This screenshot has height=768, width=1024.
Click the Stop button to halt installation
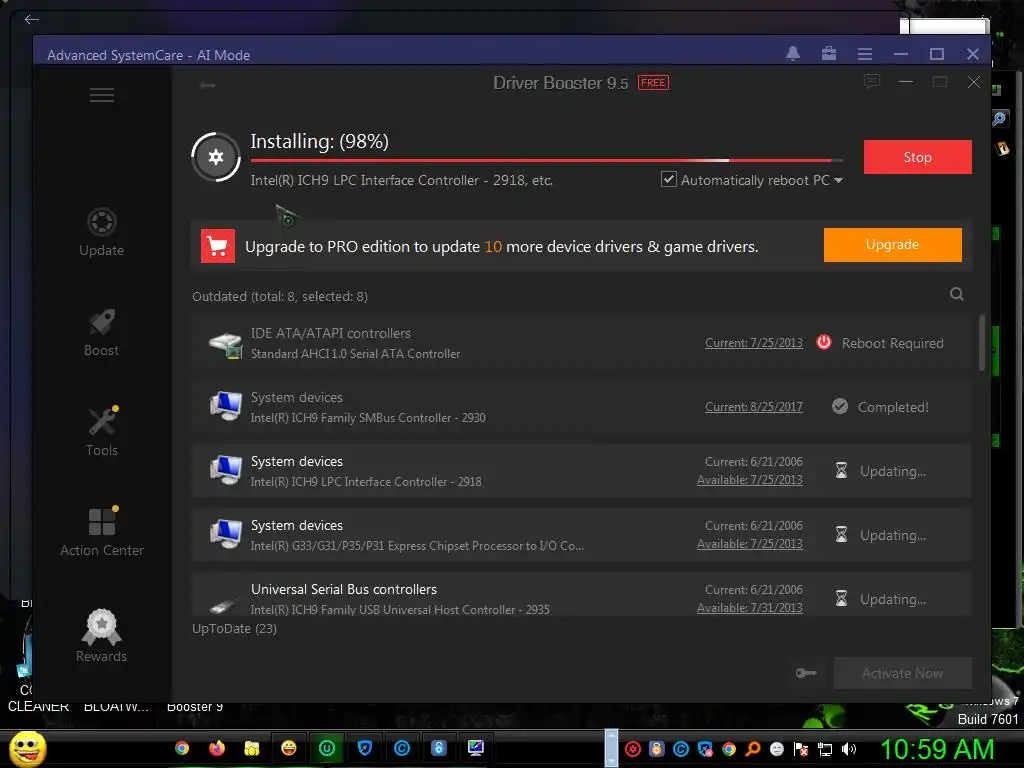(x=917, y=157)
